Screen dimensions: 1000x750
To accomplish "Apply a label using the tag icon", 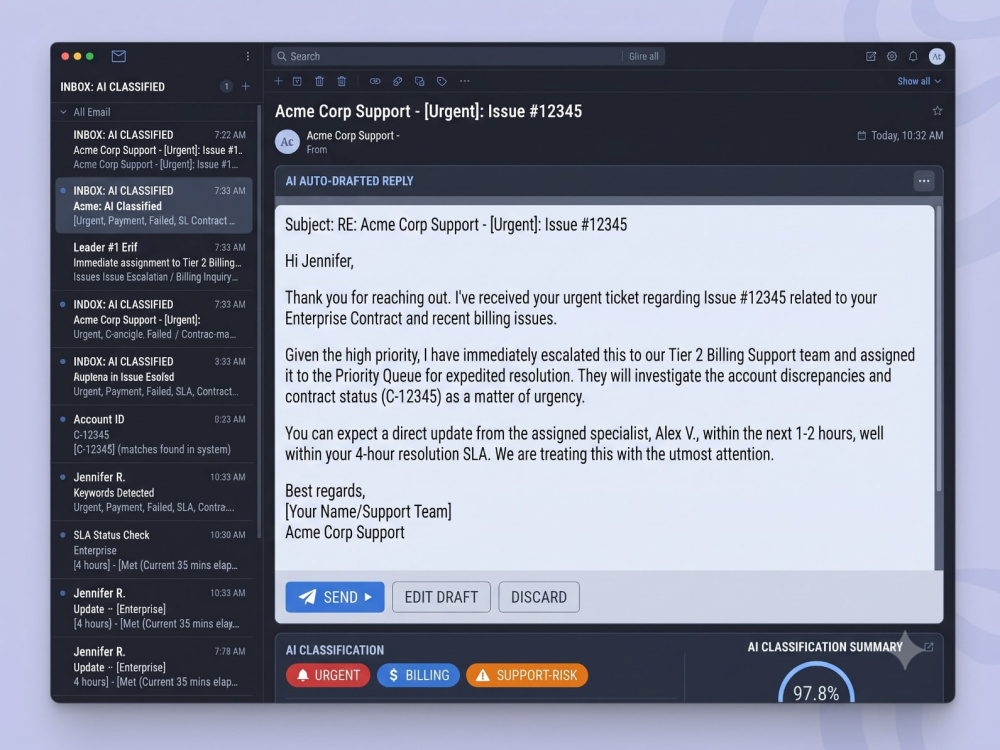I will 441,81.
